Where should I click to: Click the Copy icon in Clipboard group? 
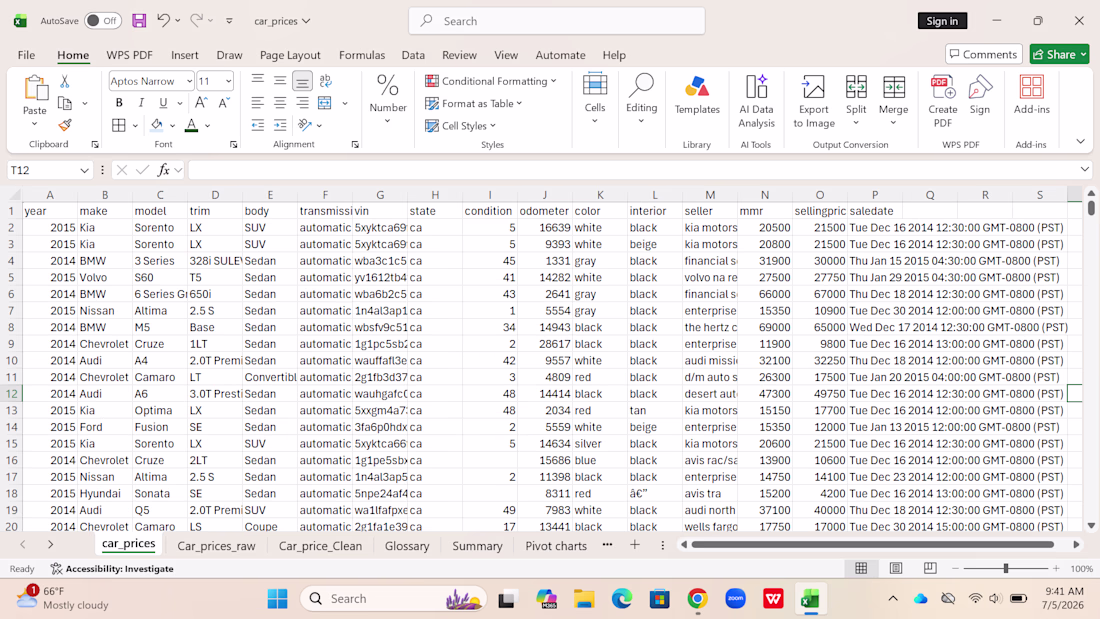[x=65, y=104]
